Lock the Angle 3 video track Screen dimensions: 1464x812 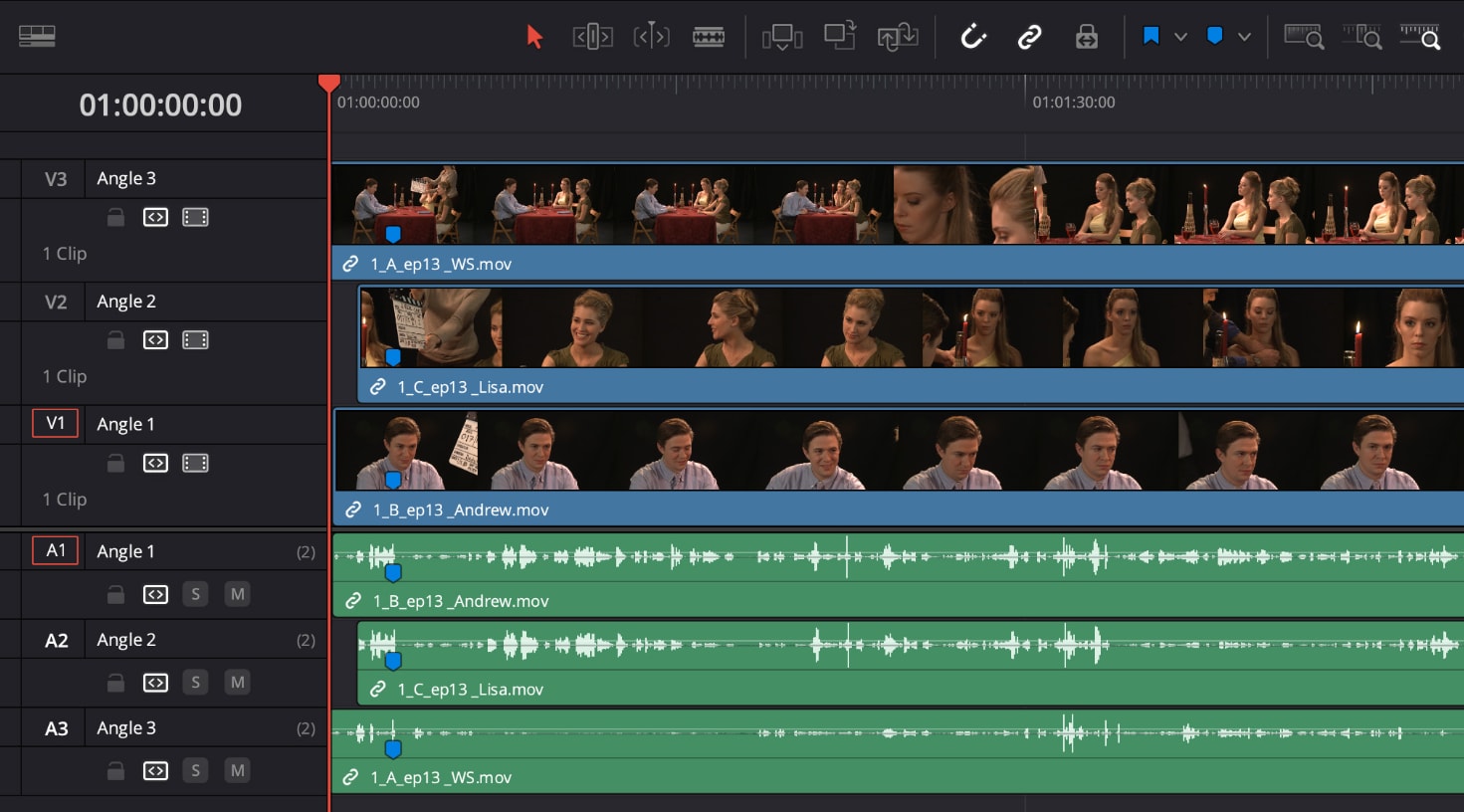[x=115, y=216]
